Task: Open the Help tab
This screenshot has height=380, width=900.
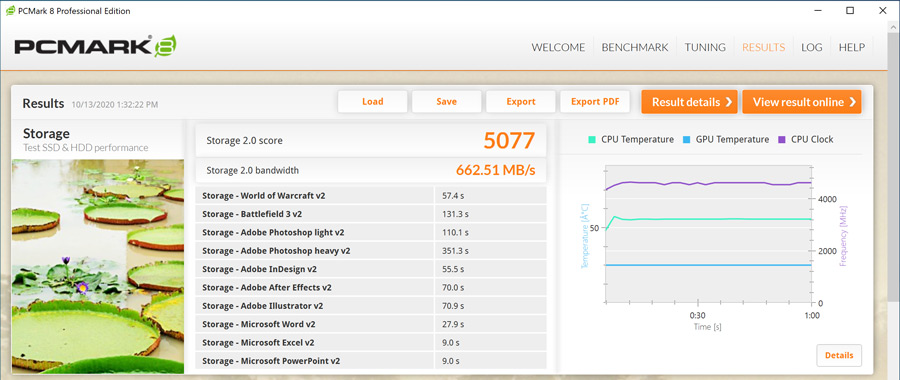Action: pyautogui.click(x=852, y=48)
